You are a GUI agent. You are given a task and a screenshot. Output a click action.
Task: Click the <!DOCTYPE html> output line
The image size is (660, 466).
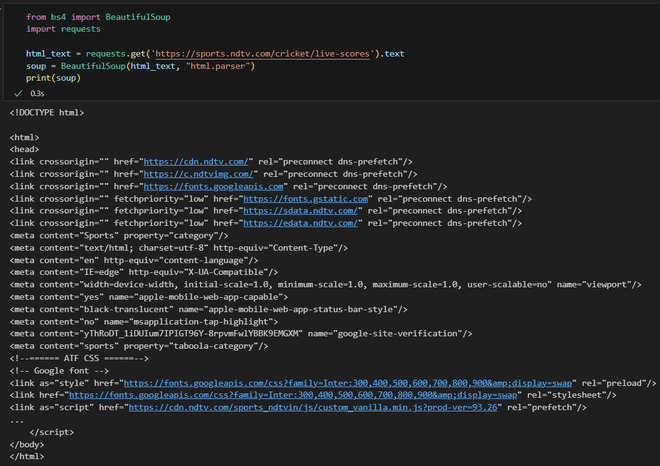pyautogui.click(x=46, y=111)
